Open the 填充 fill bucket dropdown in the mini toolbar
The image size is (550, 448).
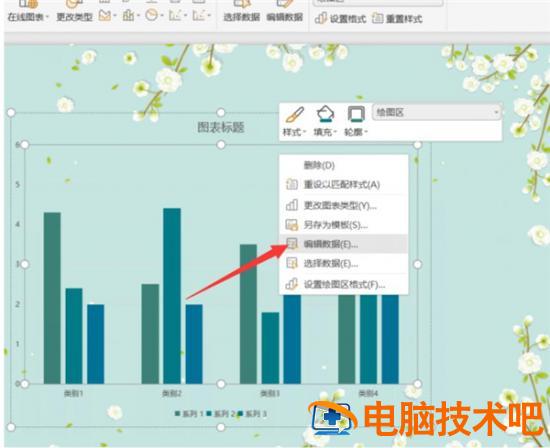click(325, 122)
